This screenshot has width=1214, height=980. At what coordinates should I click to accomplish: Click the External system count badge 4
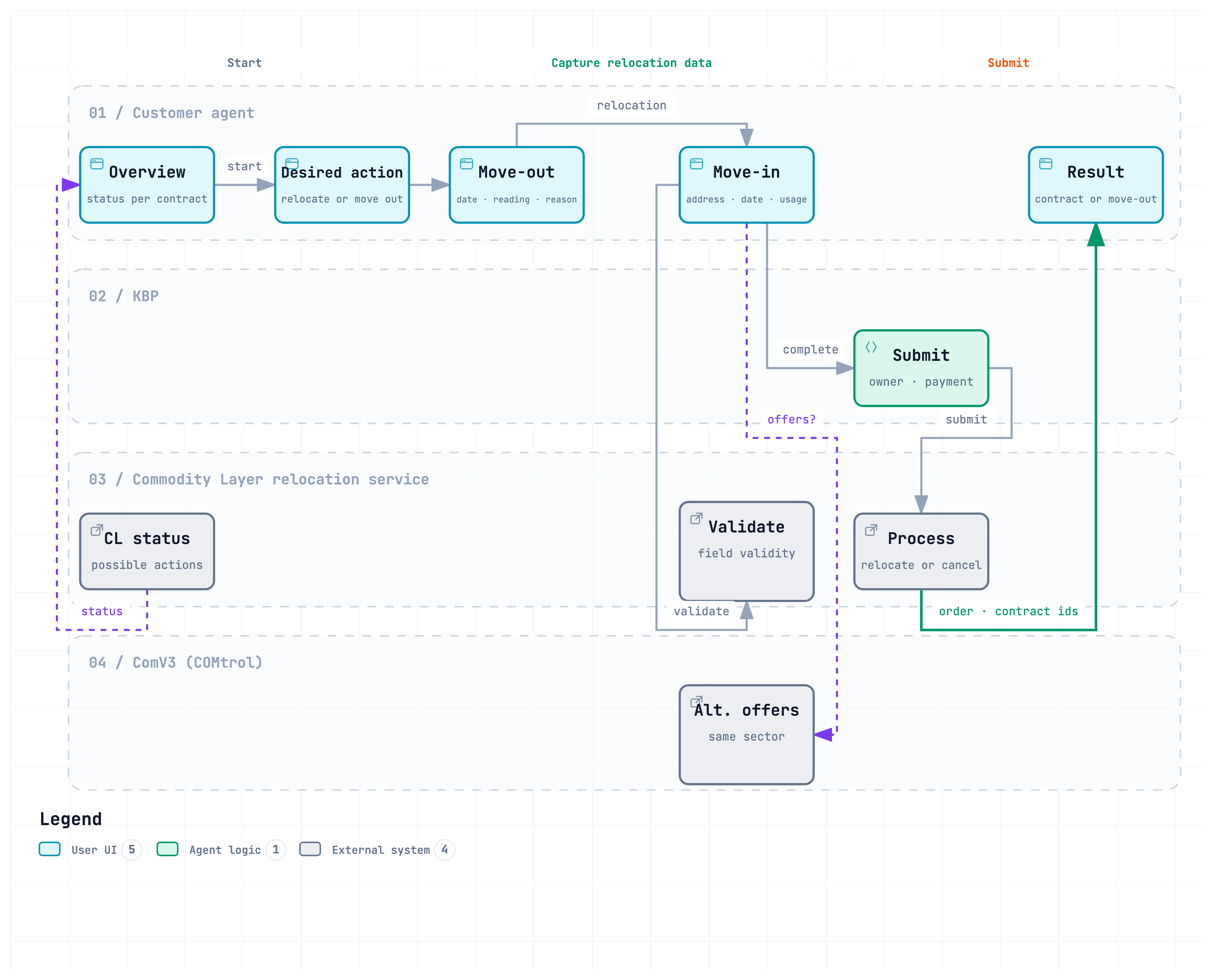[x=444, y=850]
